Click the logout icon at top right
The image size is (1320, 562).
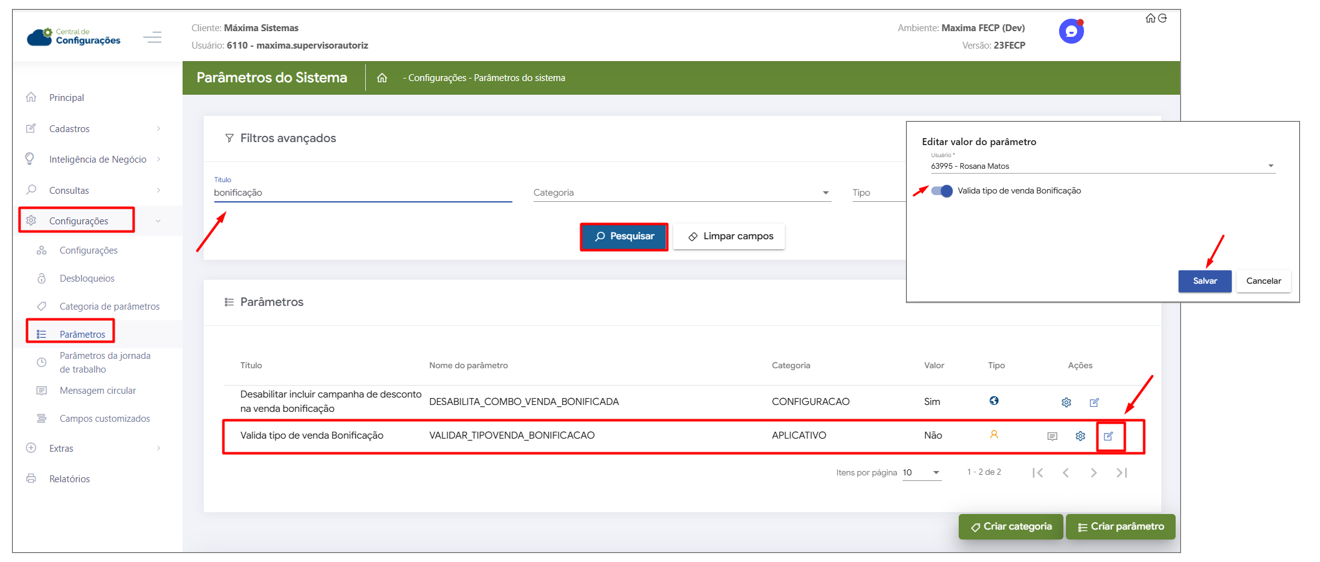1163,18
